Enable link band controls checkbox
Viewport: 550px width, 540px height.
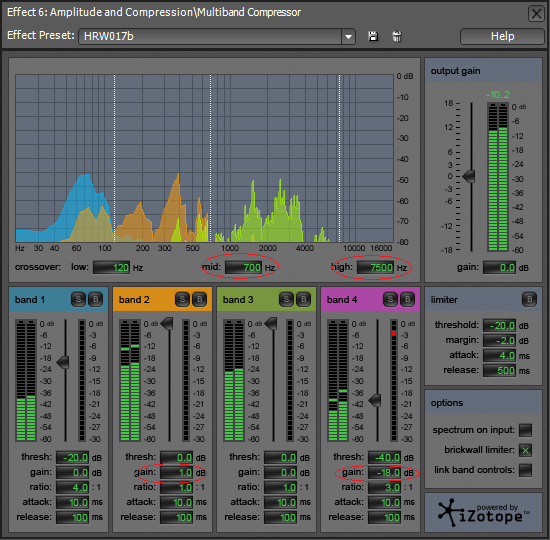(x=525, y=470)
